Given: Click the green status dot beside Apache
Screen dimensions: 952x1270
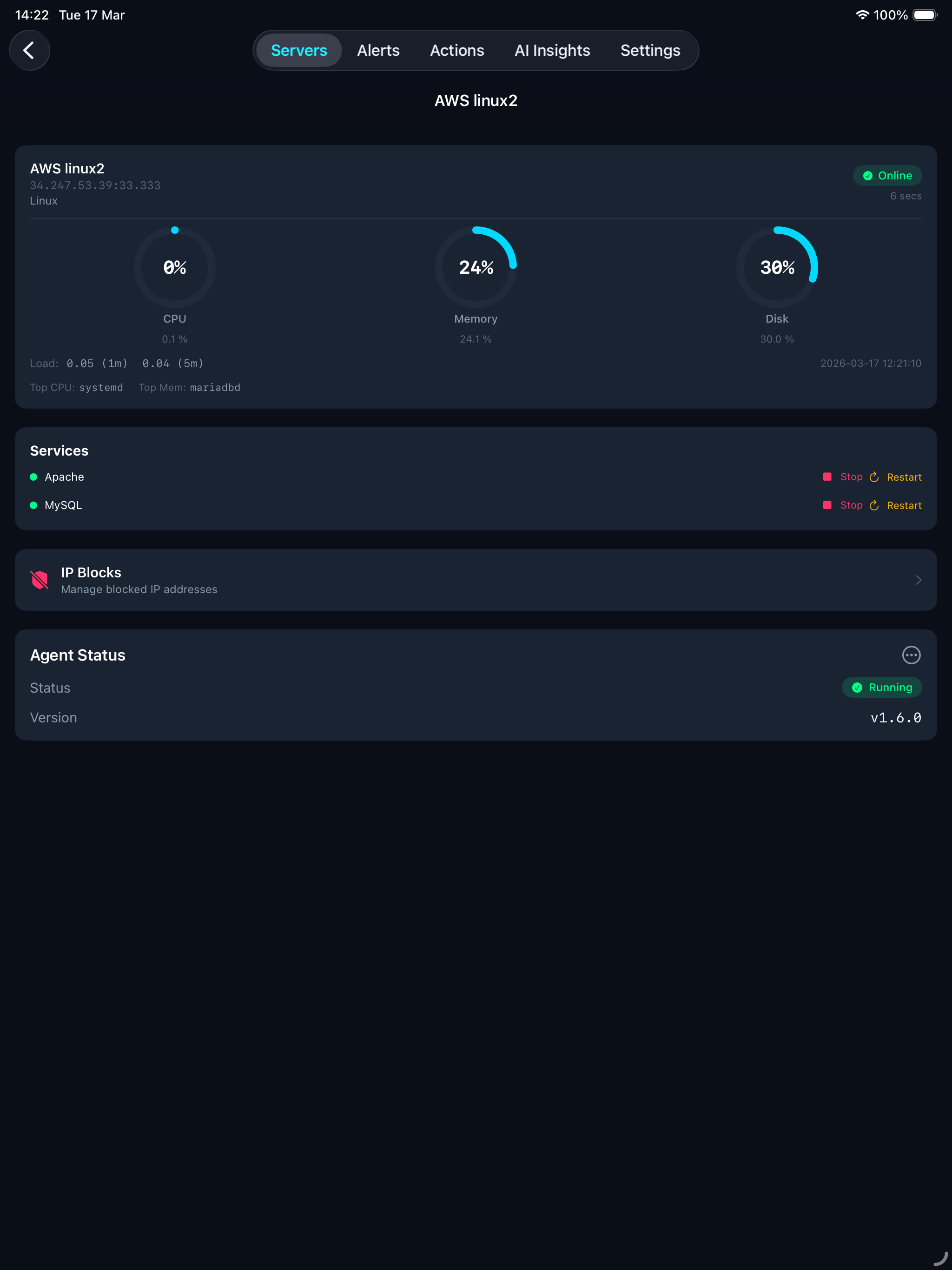Looking at the screenshot, I should pyautogui.click(x=33, y=476).
